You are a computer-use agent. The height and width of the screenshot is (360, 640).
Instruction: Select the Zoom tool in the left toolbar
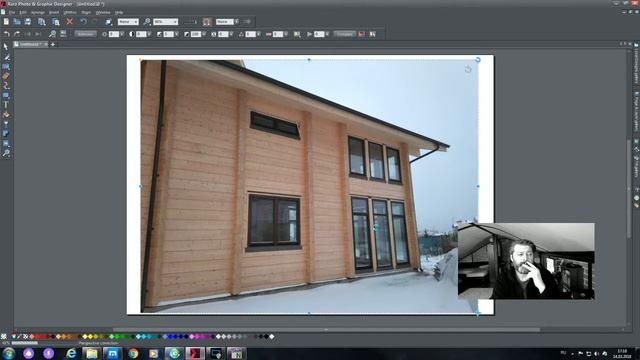point(6,153)
